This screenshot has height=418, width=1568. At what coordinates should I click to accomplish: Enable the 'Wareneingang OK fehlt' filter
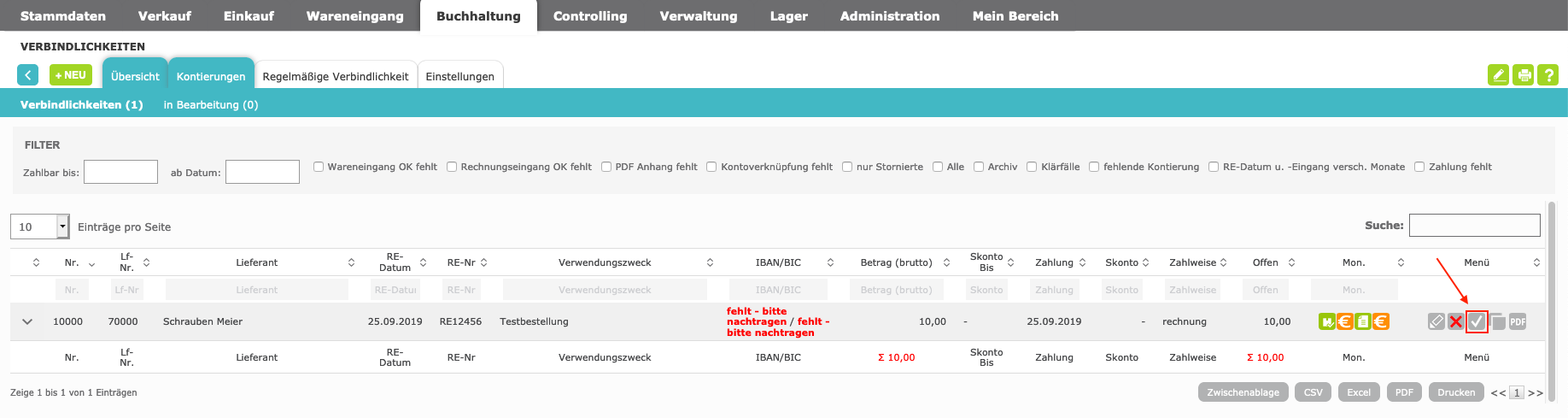pyautogui.click(x=319, y=167)
